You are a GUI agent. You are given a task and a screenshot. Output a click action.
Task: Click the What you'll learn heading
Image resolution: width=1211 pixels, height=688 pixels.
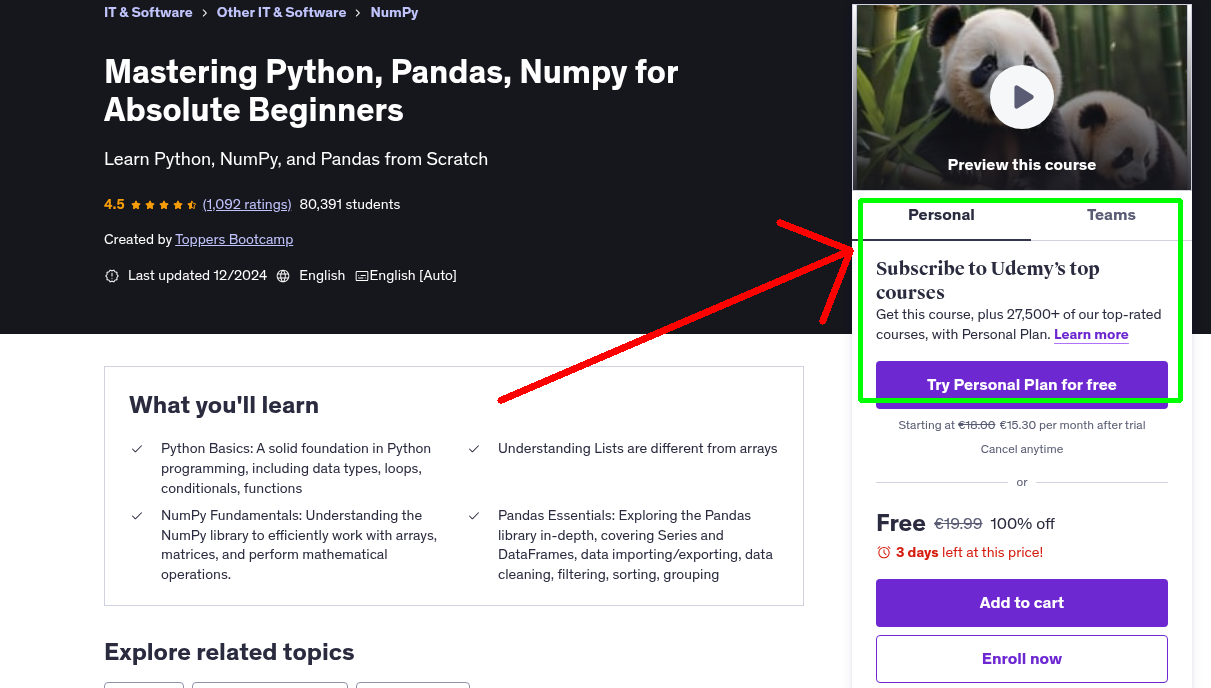click(x=224, y=405)
